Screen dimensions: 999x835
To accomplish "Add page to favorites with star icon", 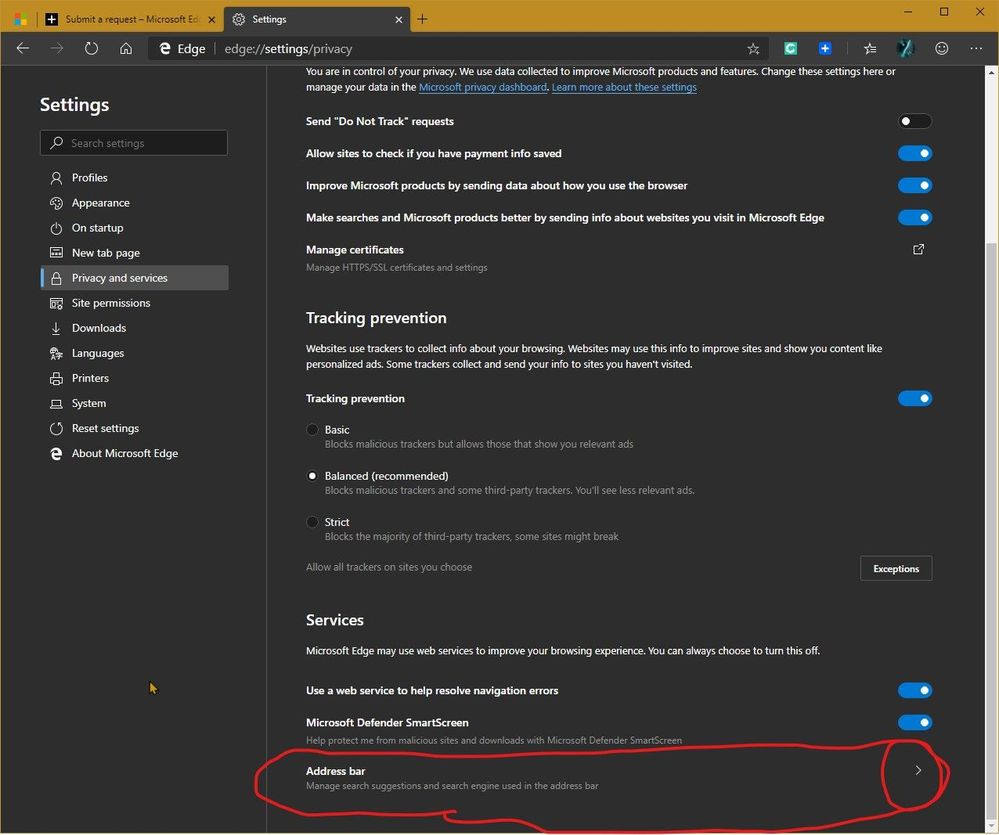I will (x=753, y=49).
